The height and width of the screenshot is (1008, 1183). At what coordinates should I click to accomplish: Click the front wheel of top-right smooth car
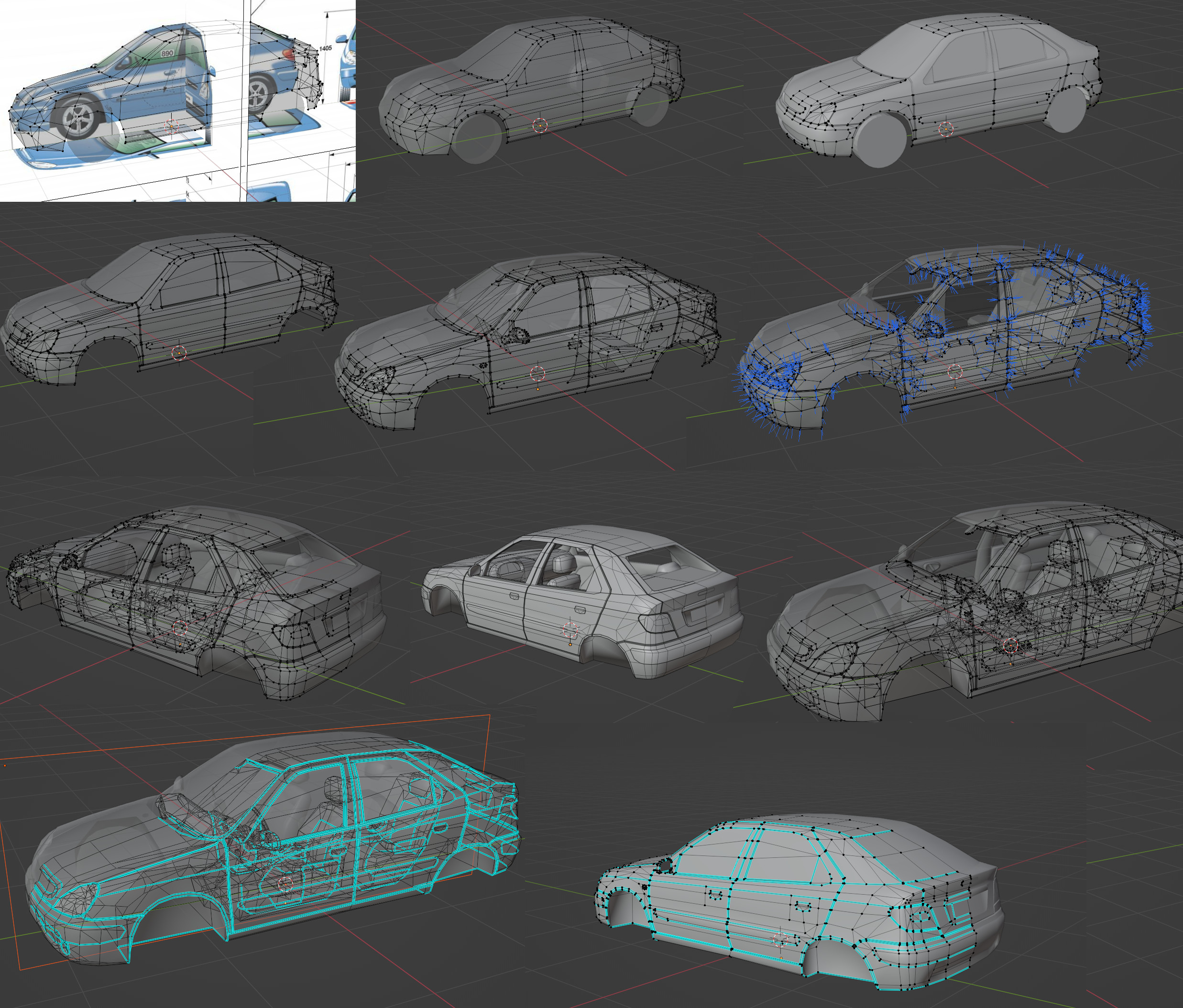coord(881,140)
